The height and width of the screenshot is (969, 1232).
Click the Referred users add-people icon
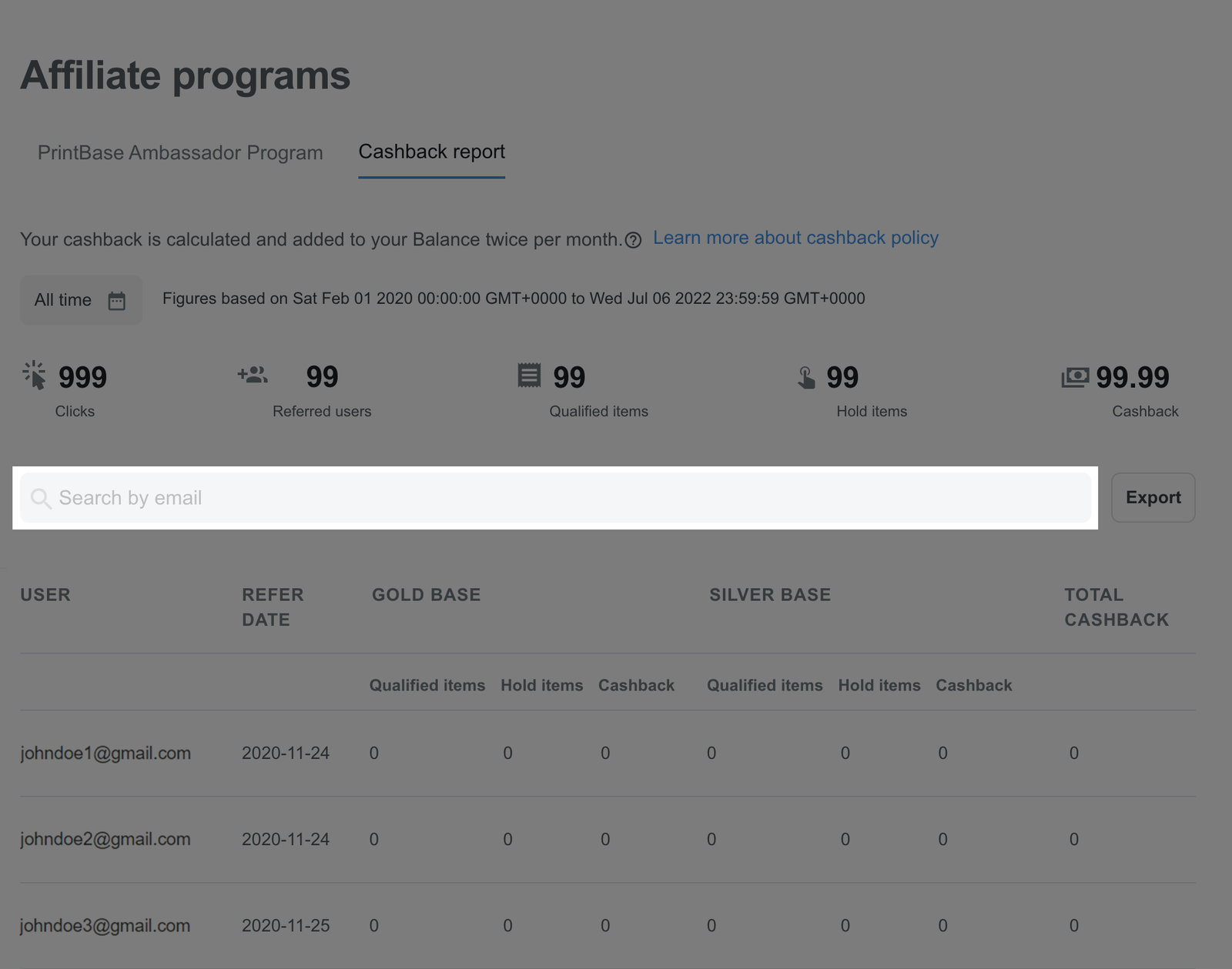tap(253, 375)
